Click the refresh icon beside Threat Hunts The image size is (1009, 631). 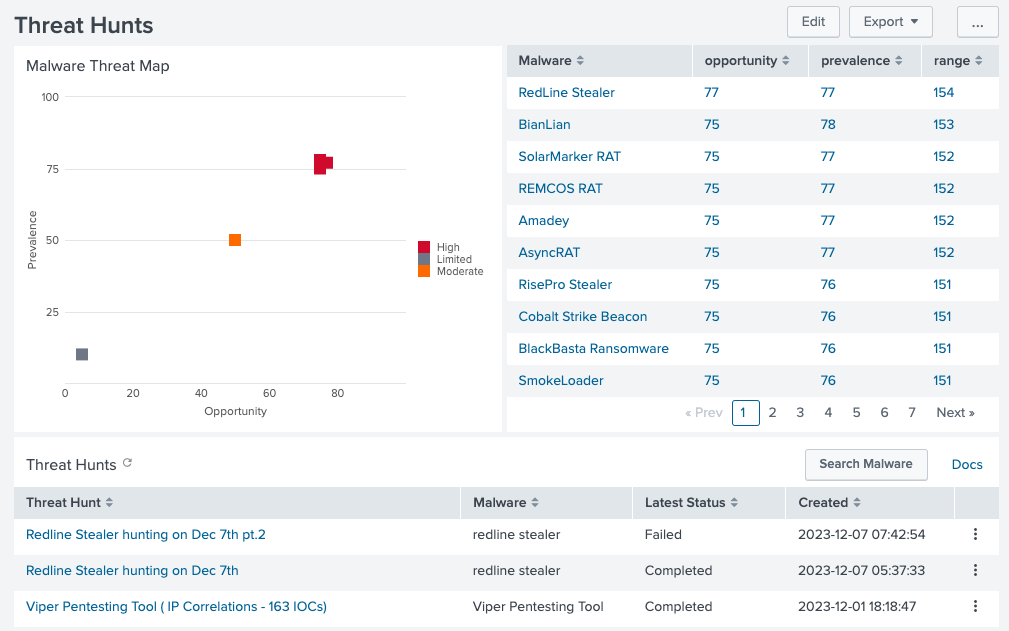point(127,464)
